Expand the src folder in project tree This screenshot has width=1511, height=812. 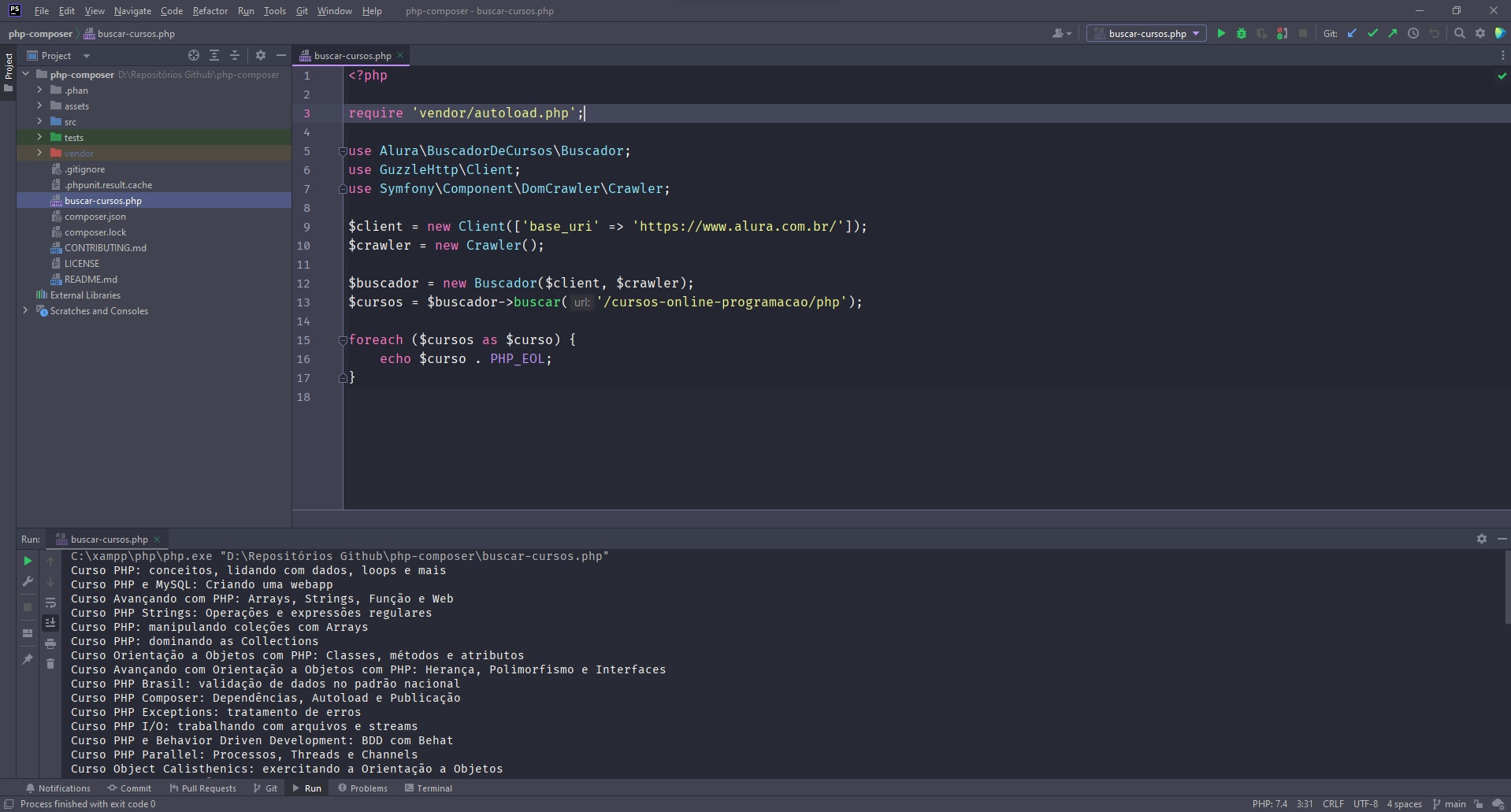click(39, 121)
